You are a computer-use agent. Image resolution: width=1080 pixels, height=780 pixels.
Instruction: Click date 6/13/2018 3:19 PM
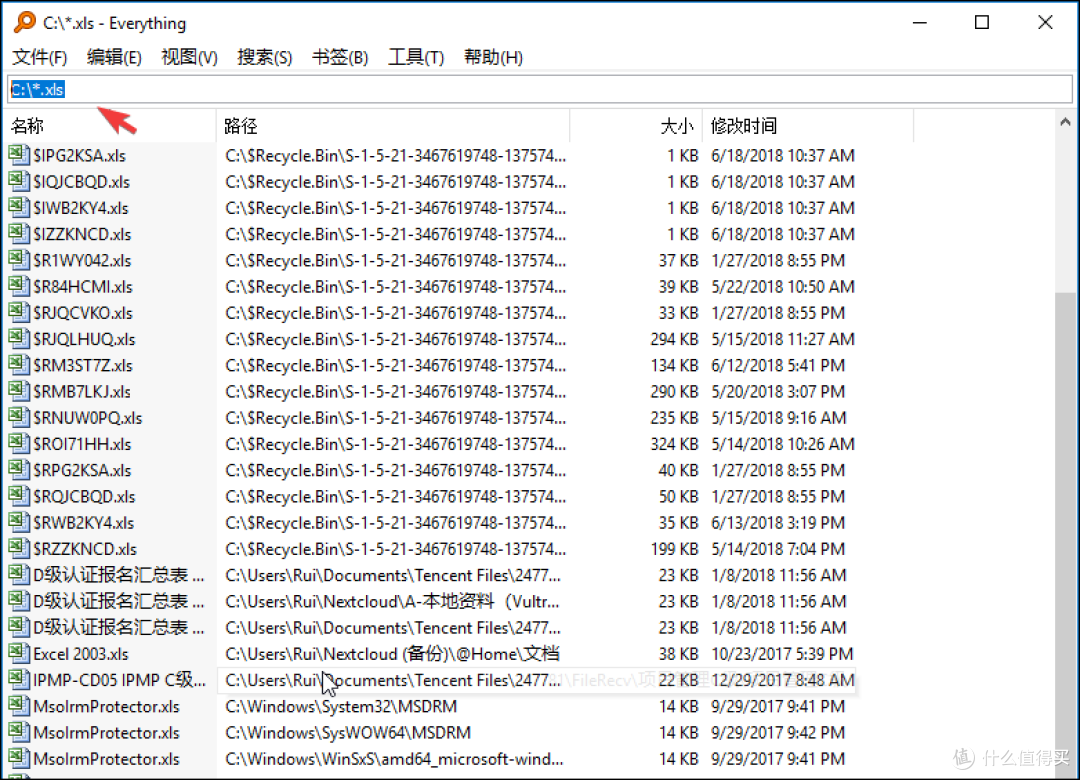(778, 522)
